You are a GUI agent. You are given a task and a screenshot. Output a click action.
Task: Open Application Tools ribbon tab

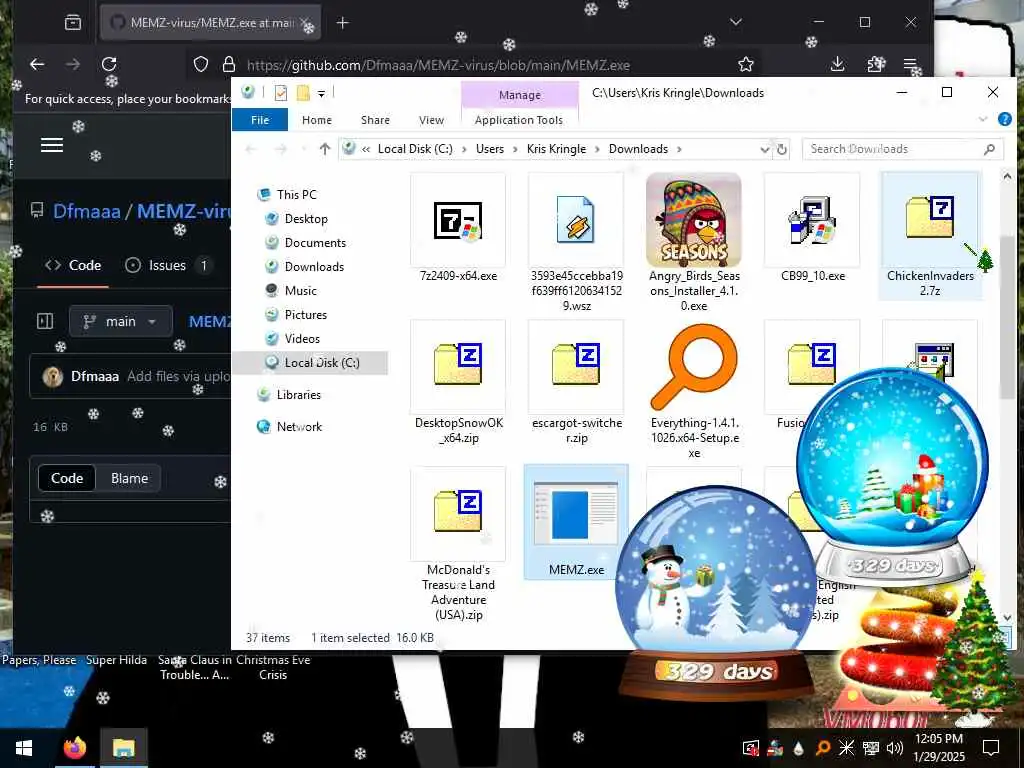[x=519, y=120]
